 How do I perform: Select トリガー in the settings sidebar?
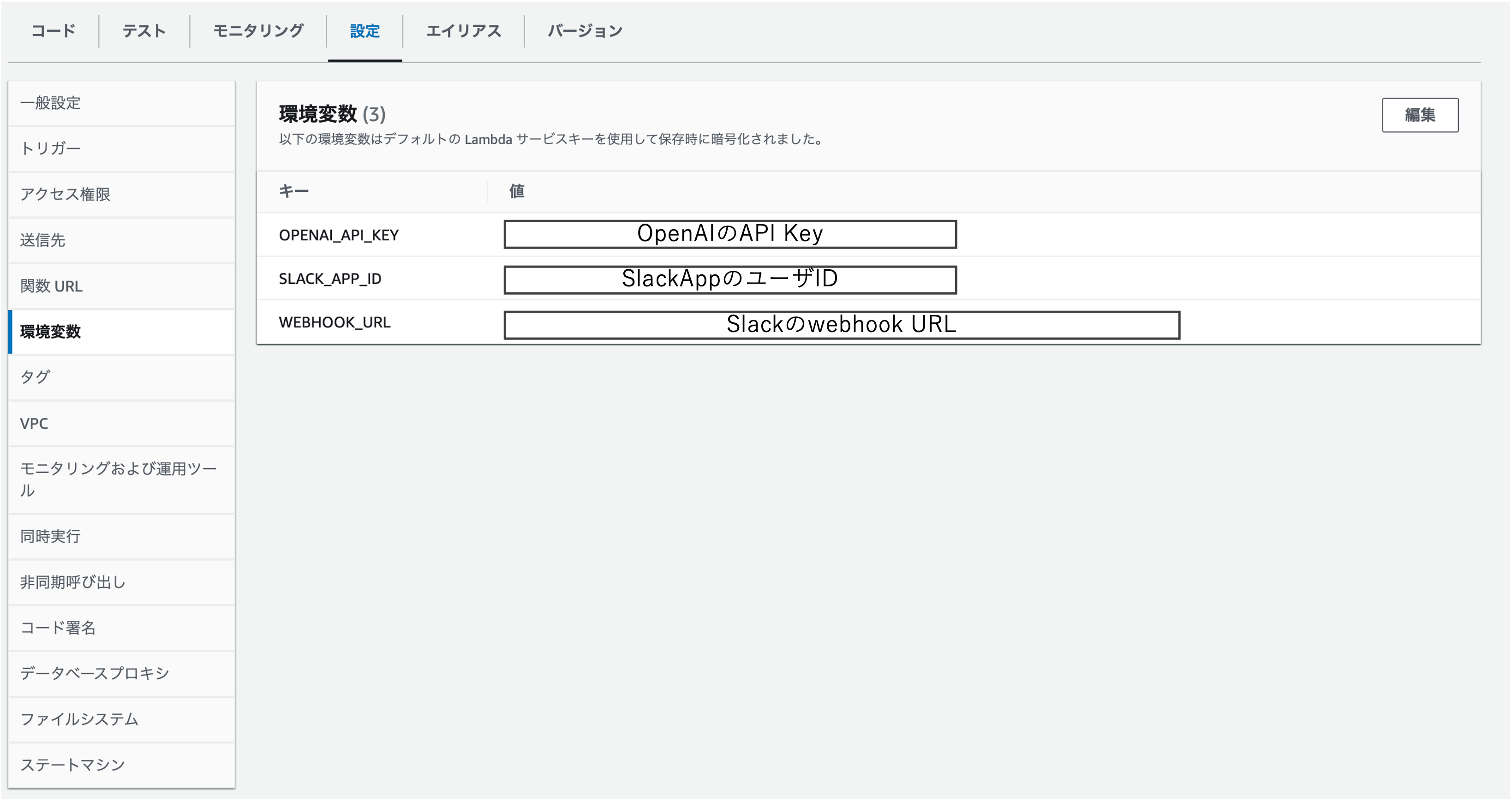coord(50,148)
